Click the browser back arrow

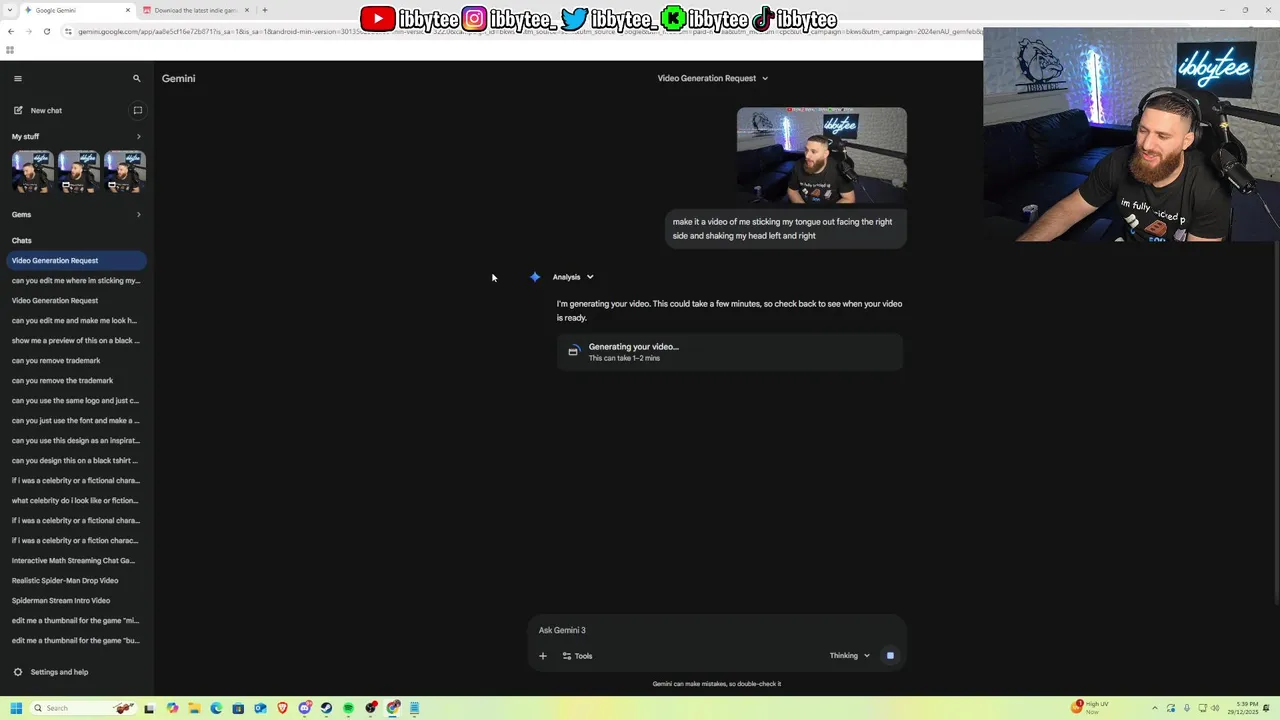click(11, 31)
